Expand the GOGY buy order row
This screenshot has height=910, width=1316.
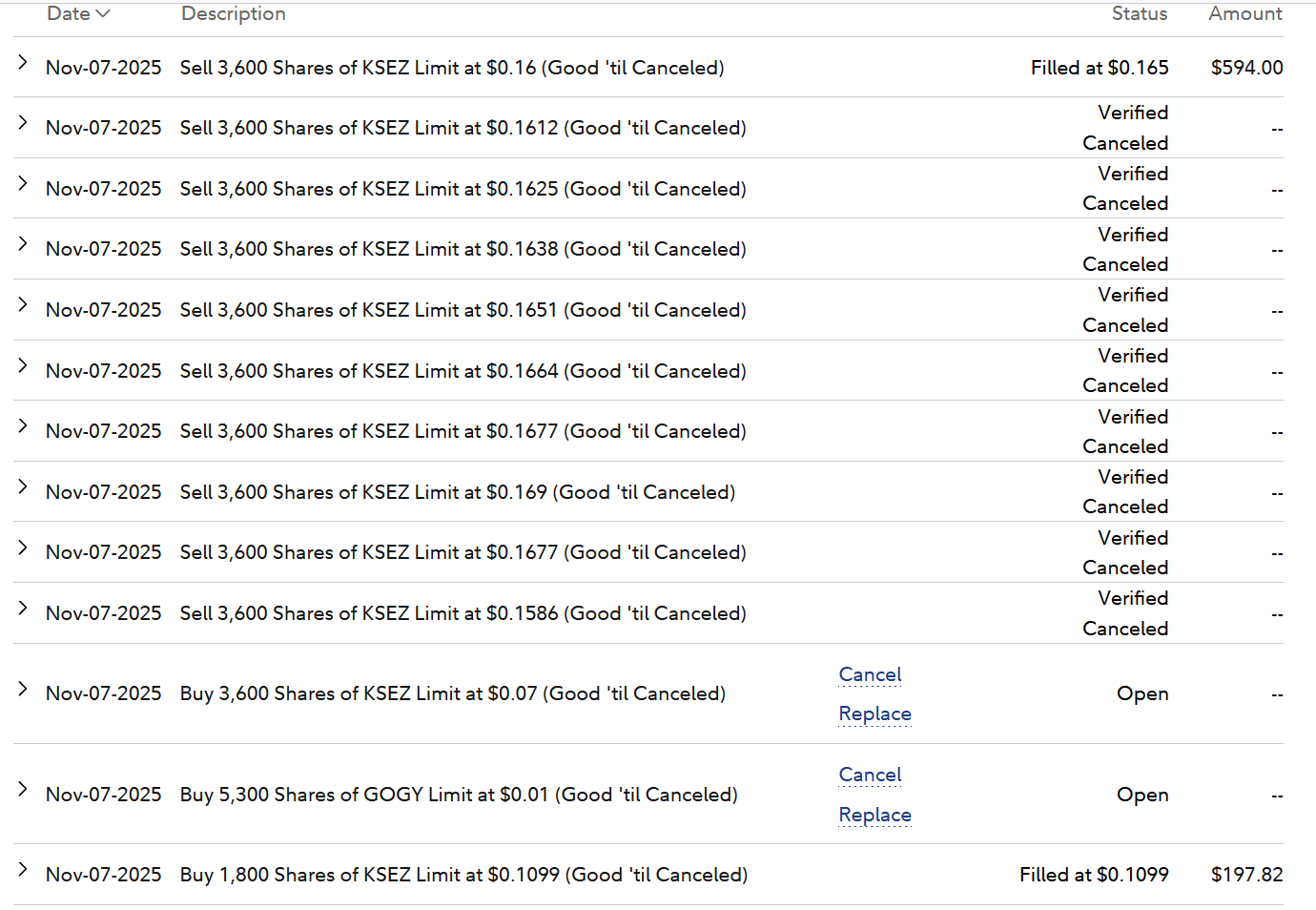23,790
